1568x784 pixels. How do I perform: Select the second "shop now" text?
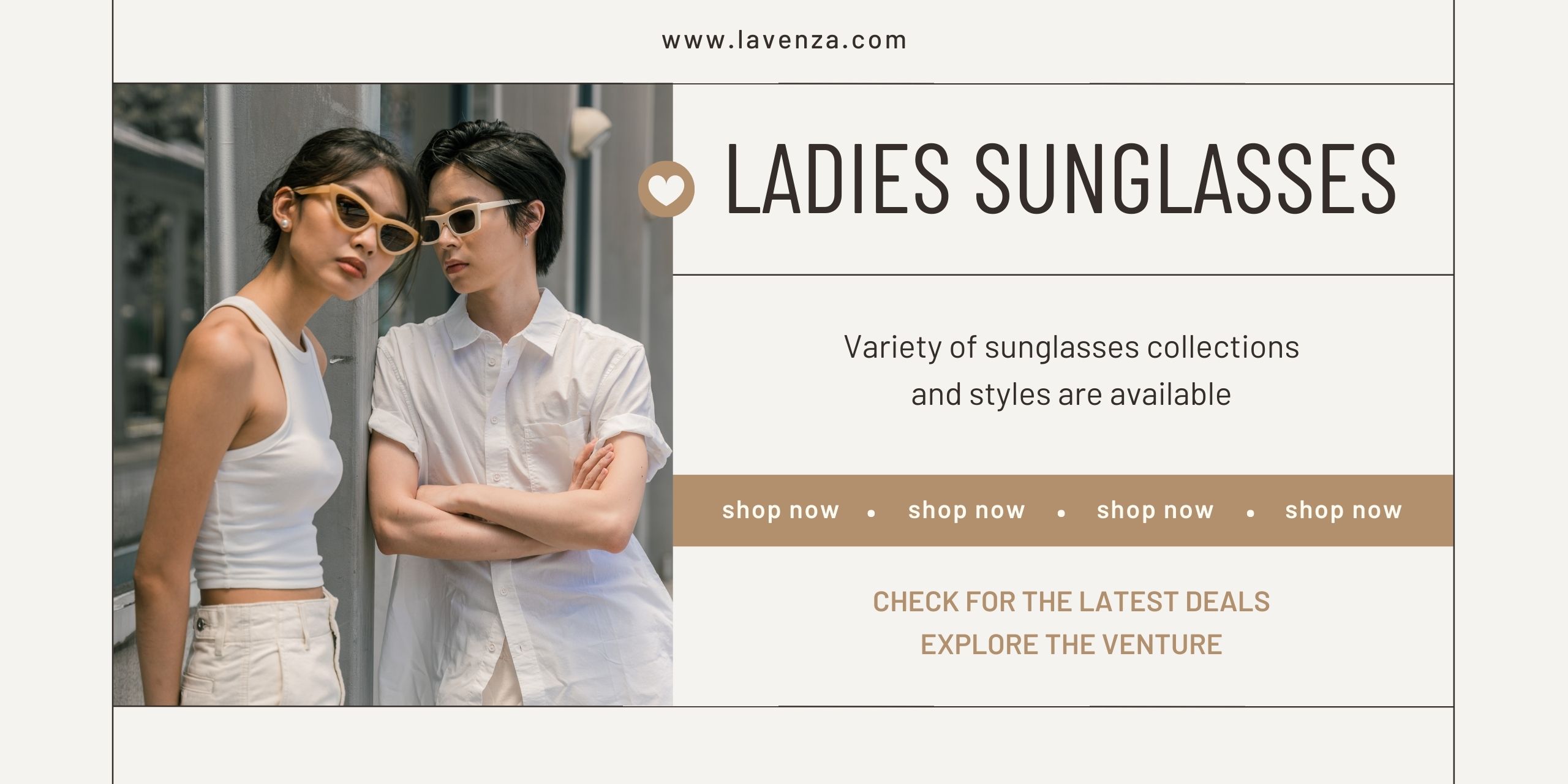(967, 510)
